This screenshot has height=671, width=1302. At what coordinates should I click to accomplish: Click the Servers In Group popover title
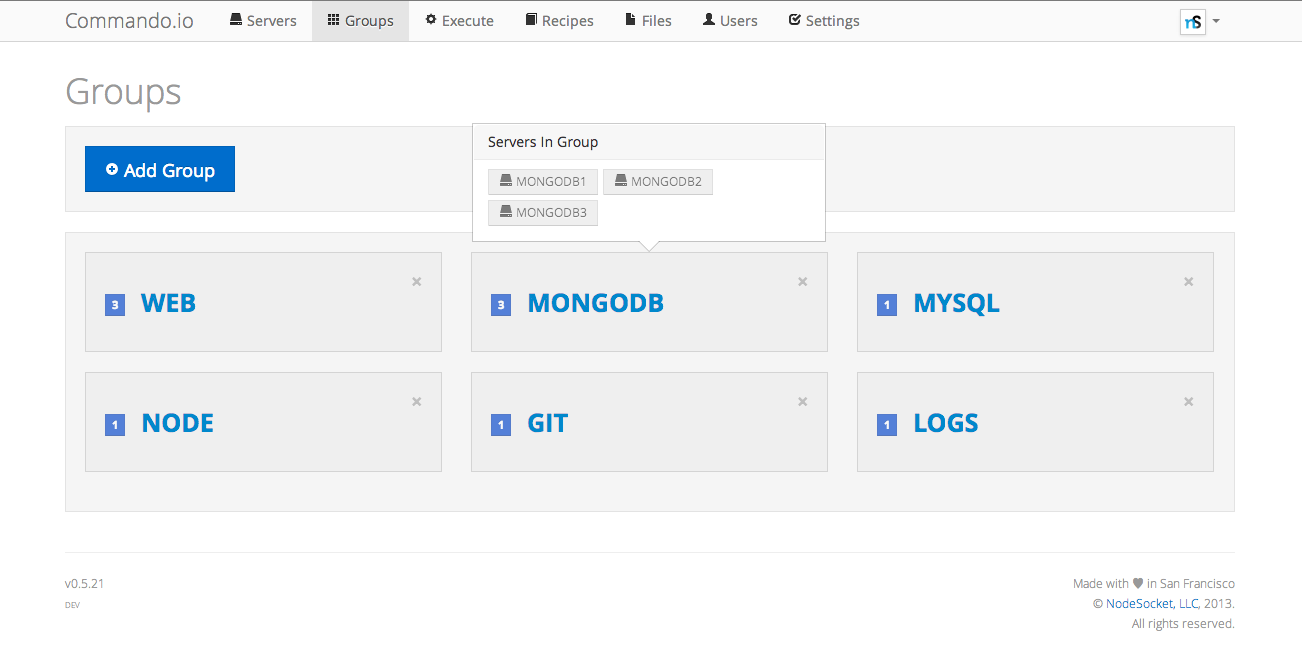point(543,142)
